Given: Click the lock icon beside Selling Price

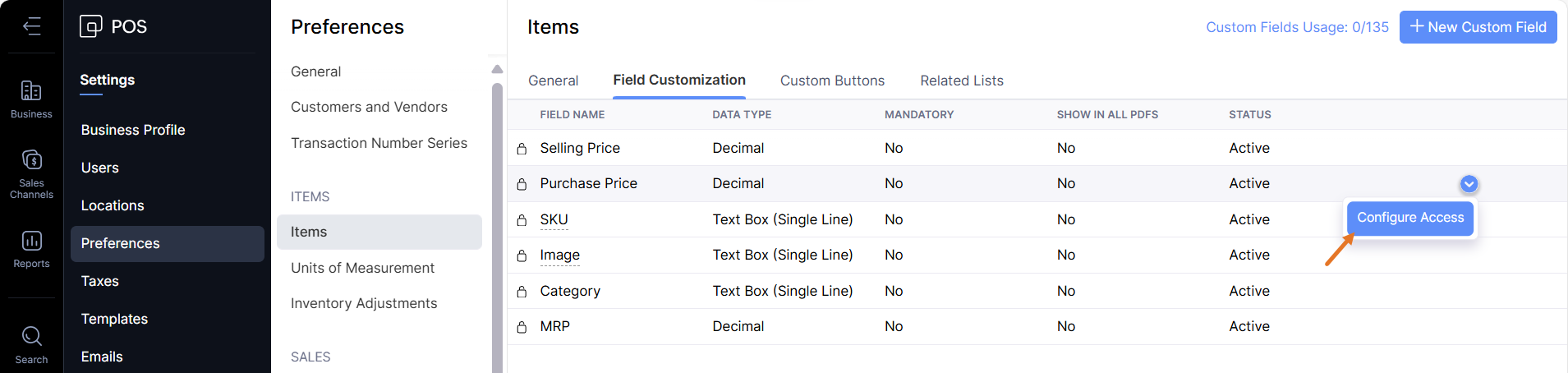Looking at the screenshot, I should (522, 149).
